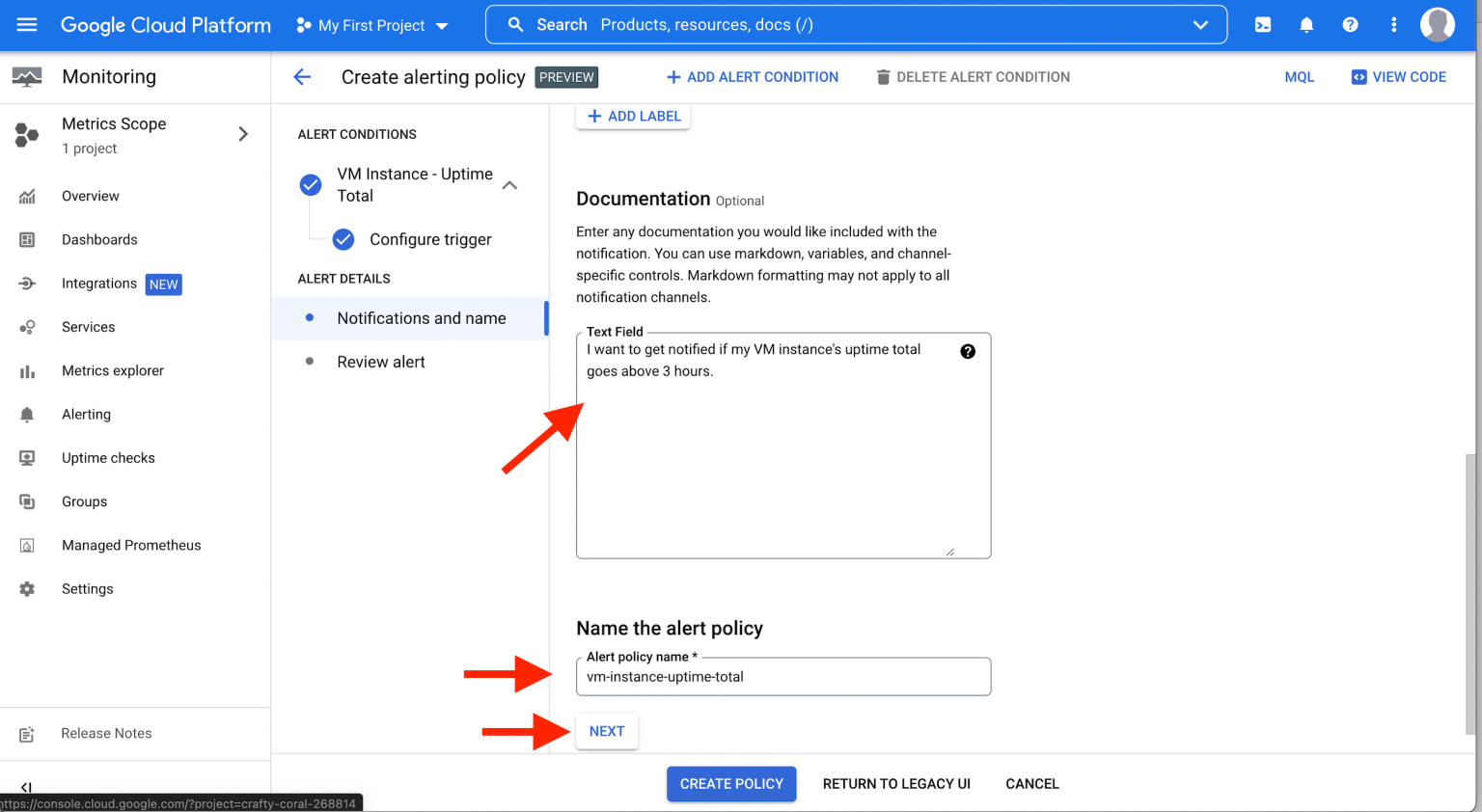Click ADD ALERT CONDITION
This screenshot has width=1482, height=812.
coord(753,77)
